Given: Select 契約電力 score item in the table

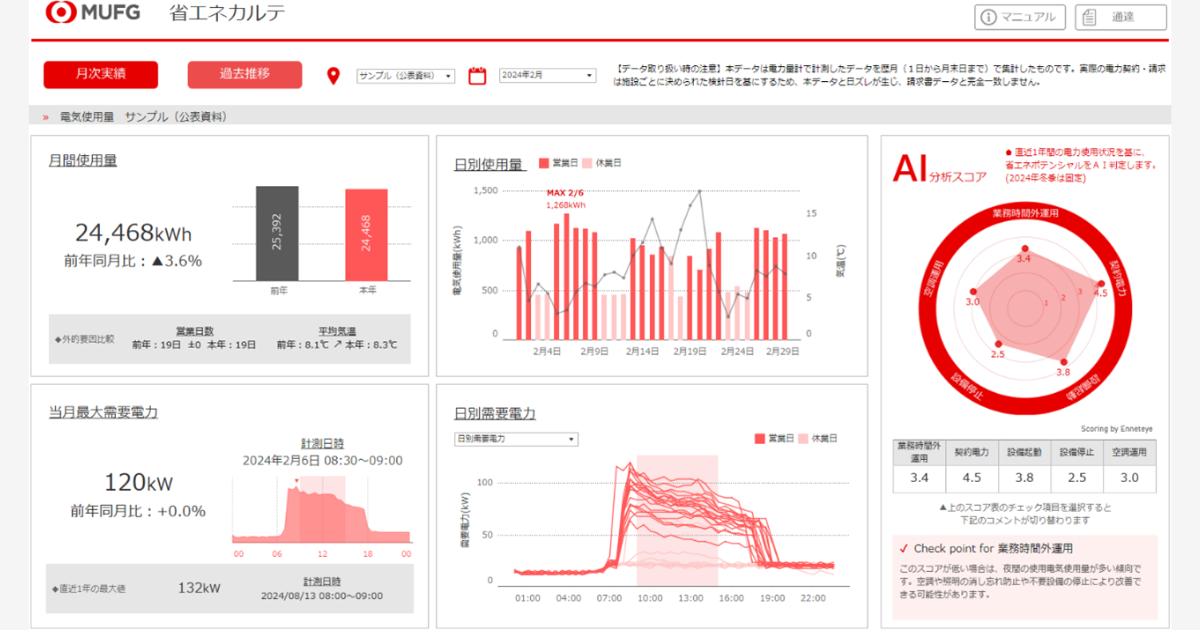Looking at the screenshot, I should tap(970, 478).
